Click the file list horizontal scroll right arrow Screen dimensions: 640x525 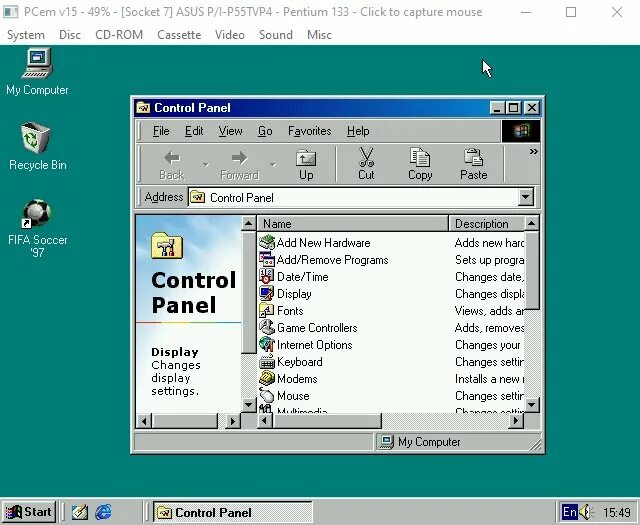click(x=516, y=420)
